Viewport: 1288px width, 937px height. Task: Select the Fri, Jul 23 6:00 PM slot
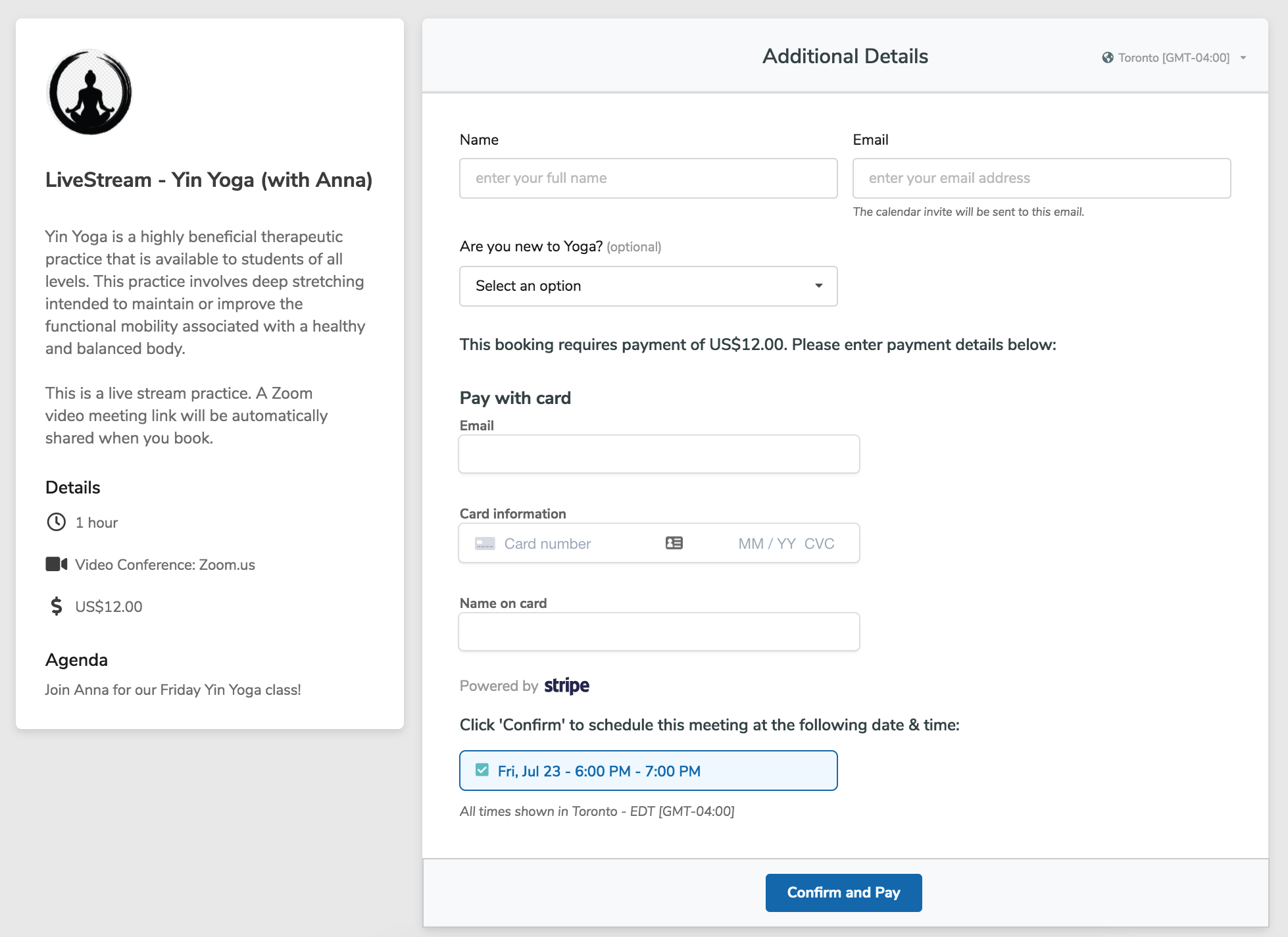[x=648, y=771]
